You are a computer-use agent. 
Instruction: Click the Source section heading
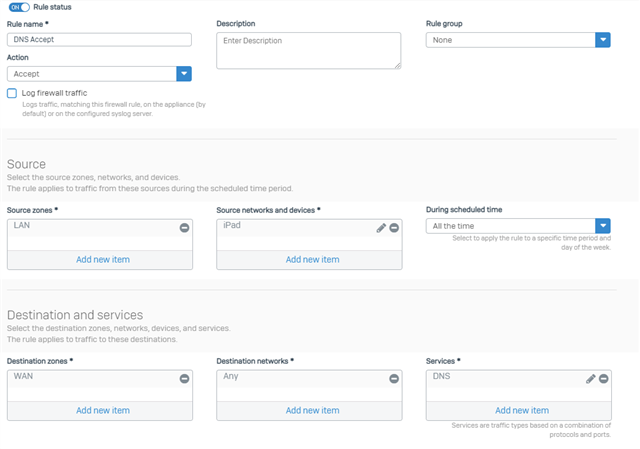tap(26, 164)
